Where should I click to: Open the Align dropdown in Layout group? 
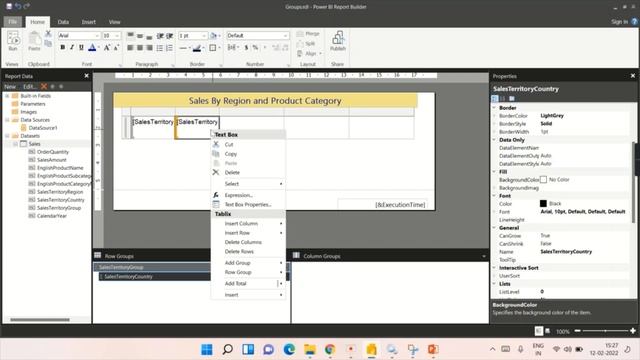[309, 53]
